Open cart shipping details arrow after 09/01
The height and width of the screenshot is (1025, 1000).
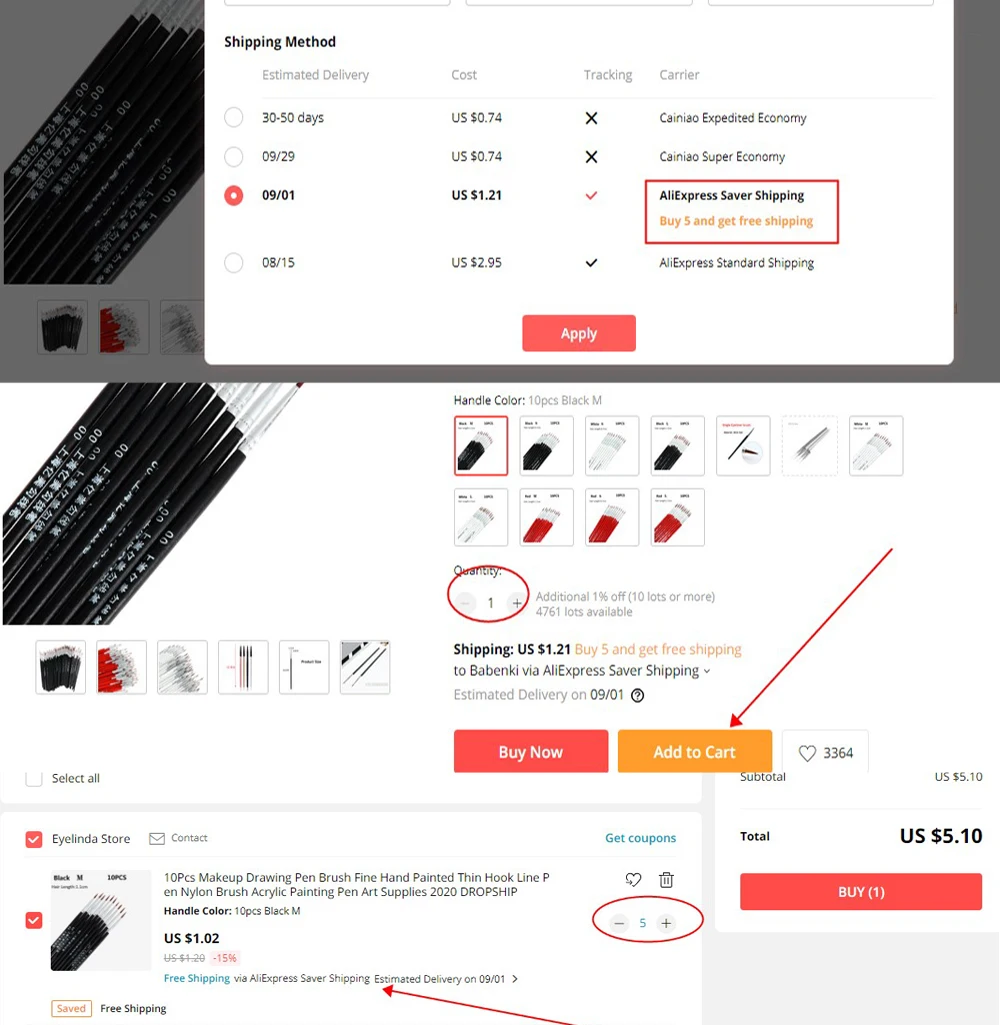click(x=515, y=979)
